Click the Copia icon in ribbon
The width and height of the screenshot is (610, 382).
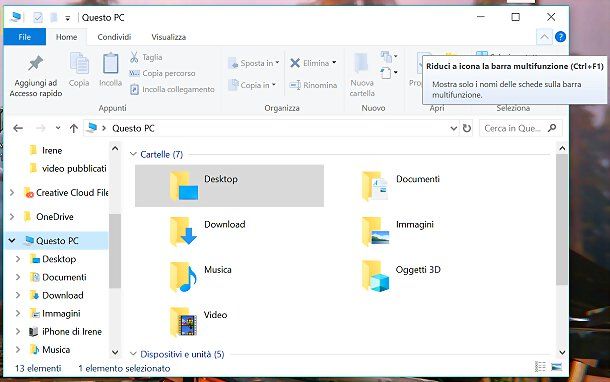tap(79, 63)
